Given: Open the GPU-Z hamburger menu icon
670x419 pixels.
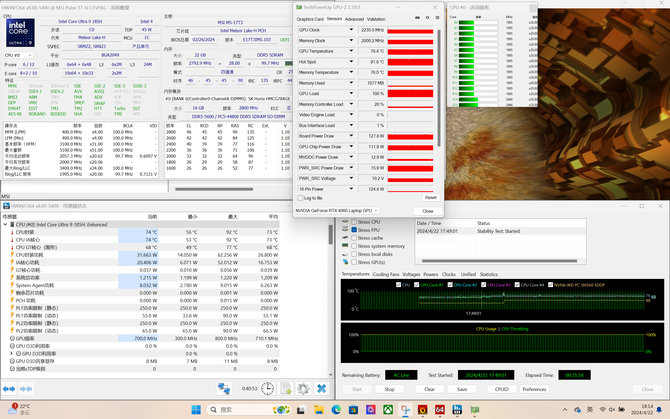Looking at the screenshot, I should [x=437, y=18].
